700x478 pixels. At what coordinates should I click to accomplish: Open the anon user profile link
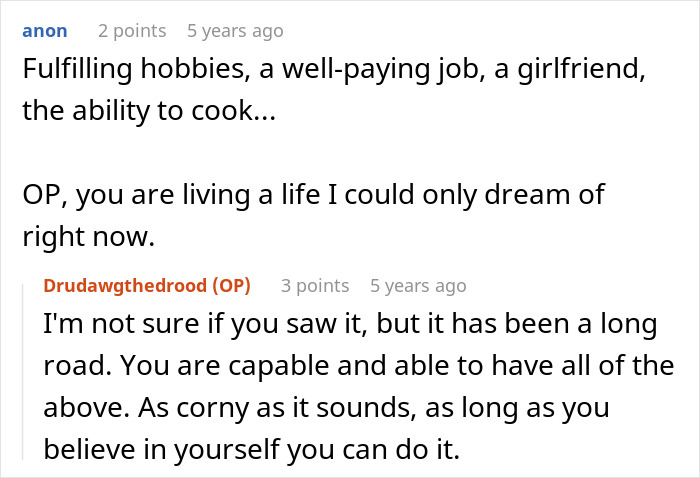point(45,31)
